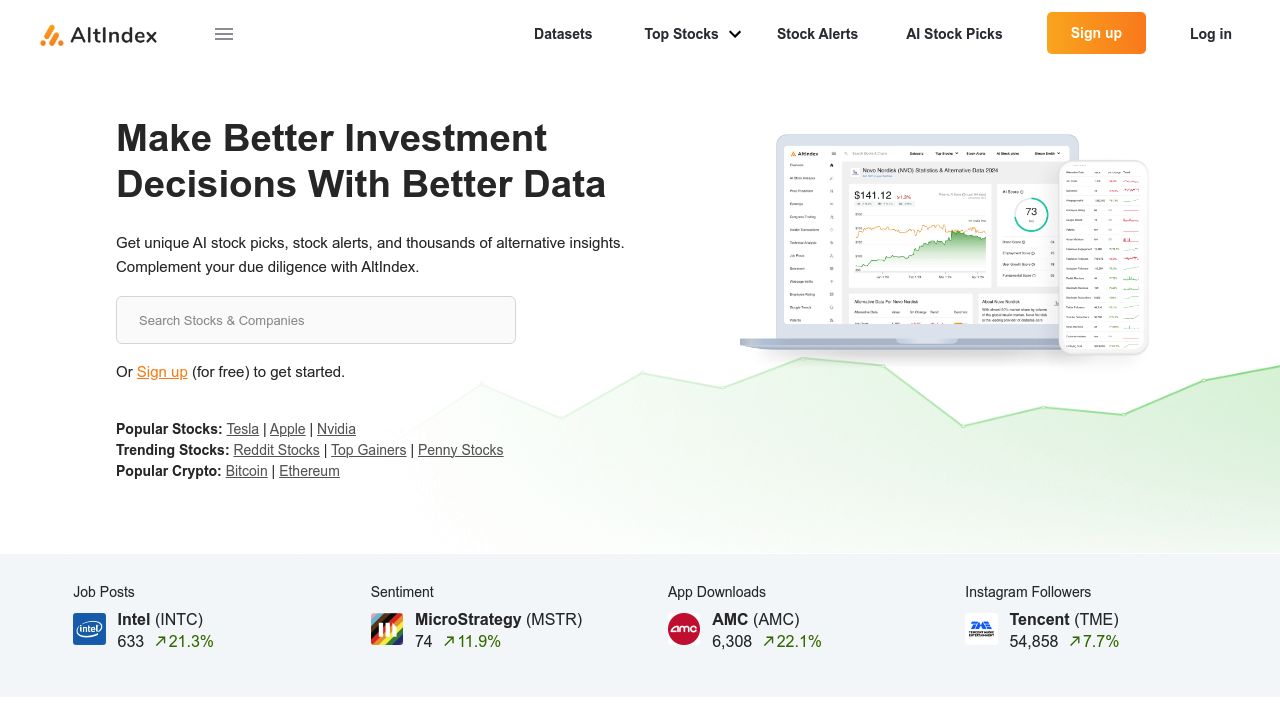Viewport: 1280px width, 720px height.
Task: View Top Gainers link
Action: pos(369,450)
